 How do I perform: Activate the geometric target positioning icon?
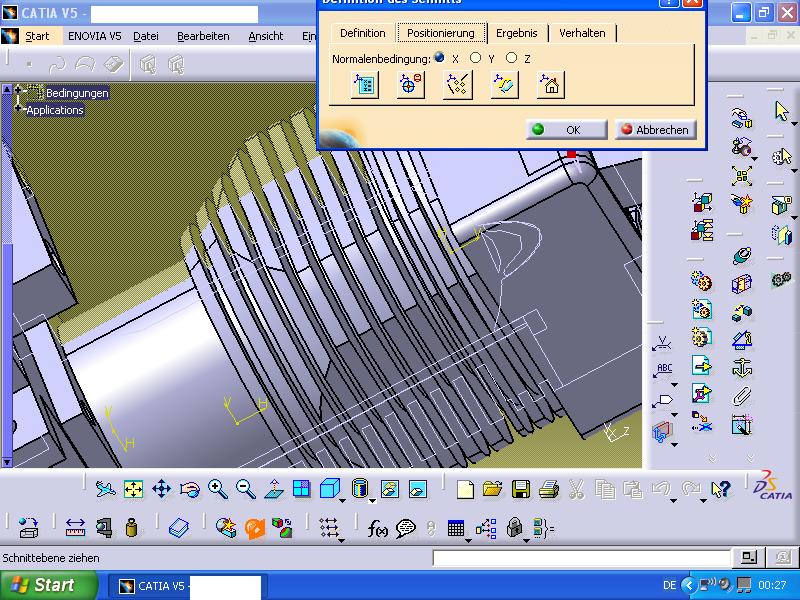411,85
